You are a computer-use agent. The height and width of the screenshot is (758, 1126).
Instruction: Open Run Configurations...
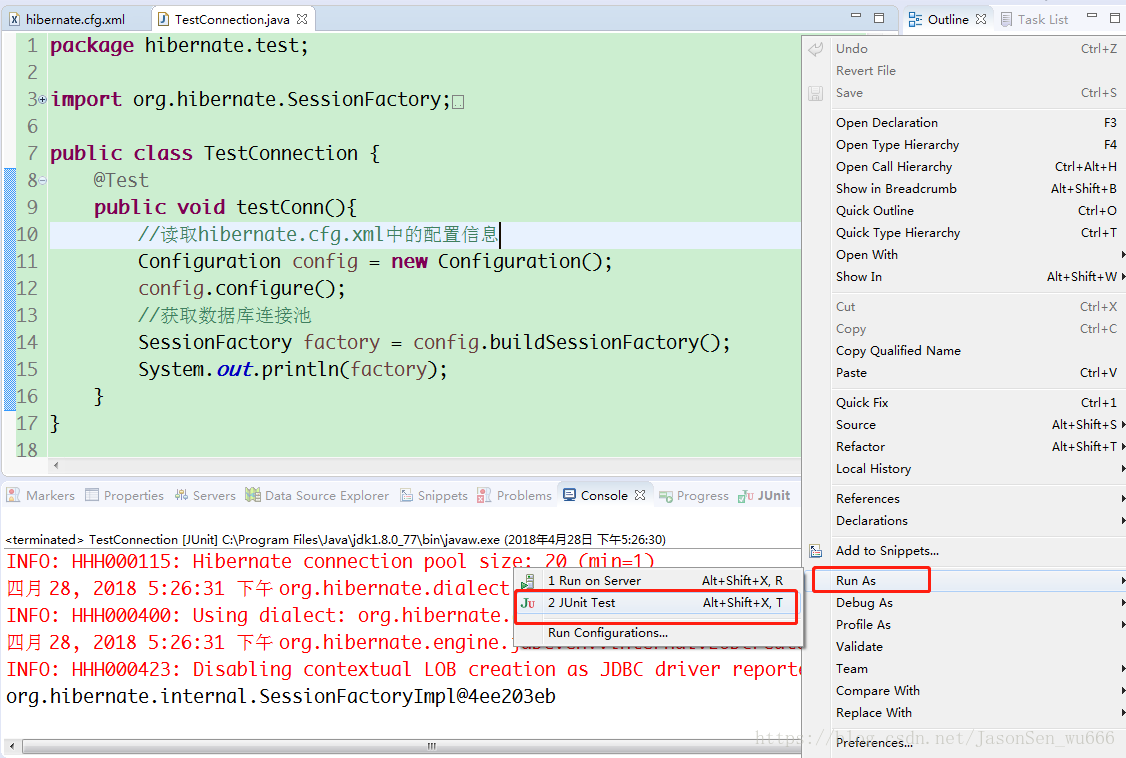(x=658, y=633)
